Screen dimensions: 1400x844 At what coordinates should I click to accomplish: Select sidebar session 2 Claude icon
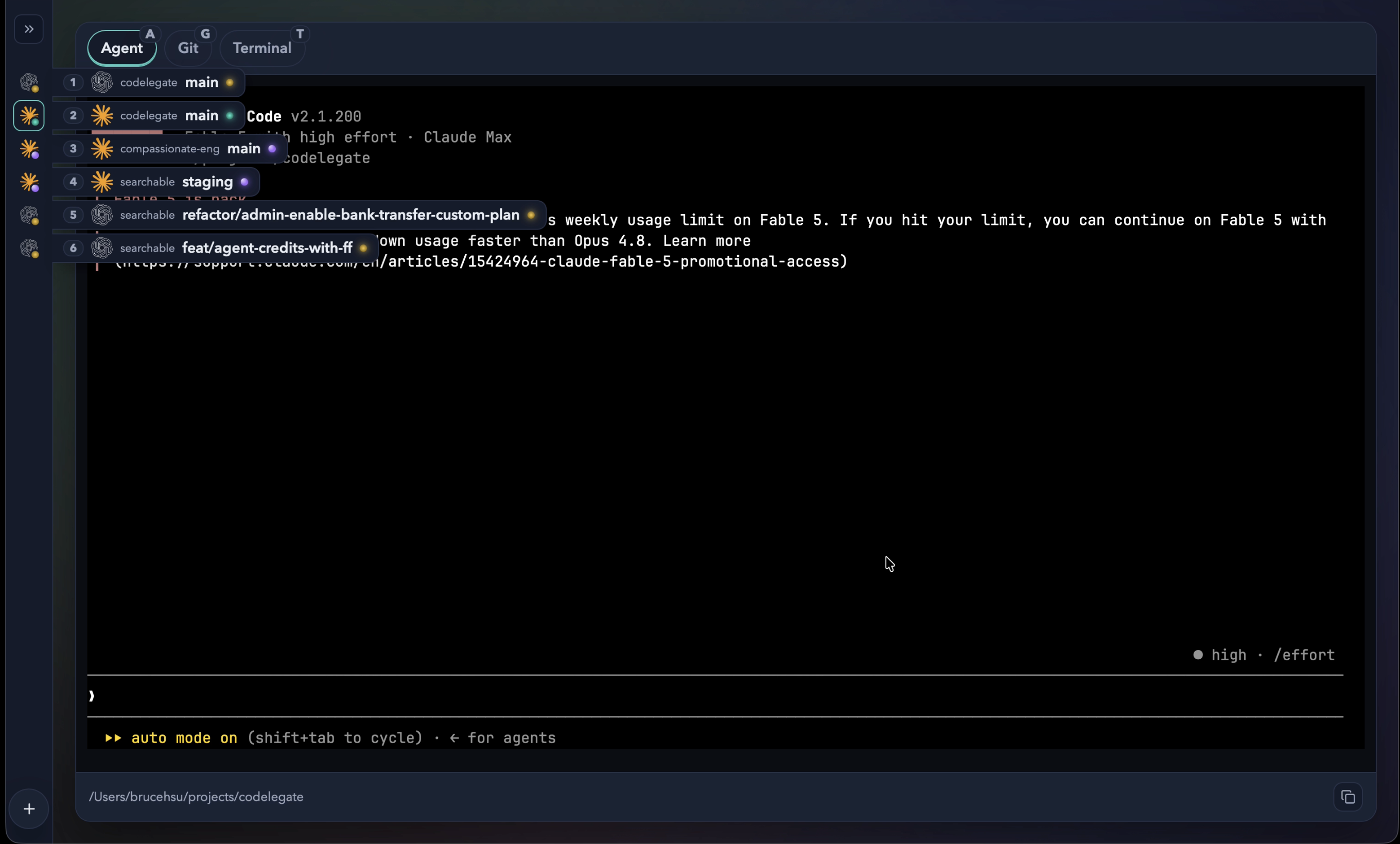coord(29,116)
